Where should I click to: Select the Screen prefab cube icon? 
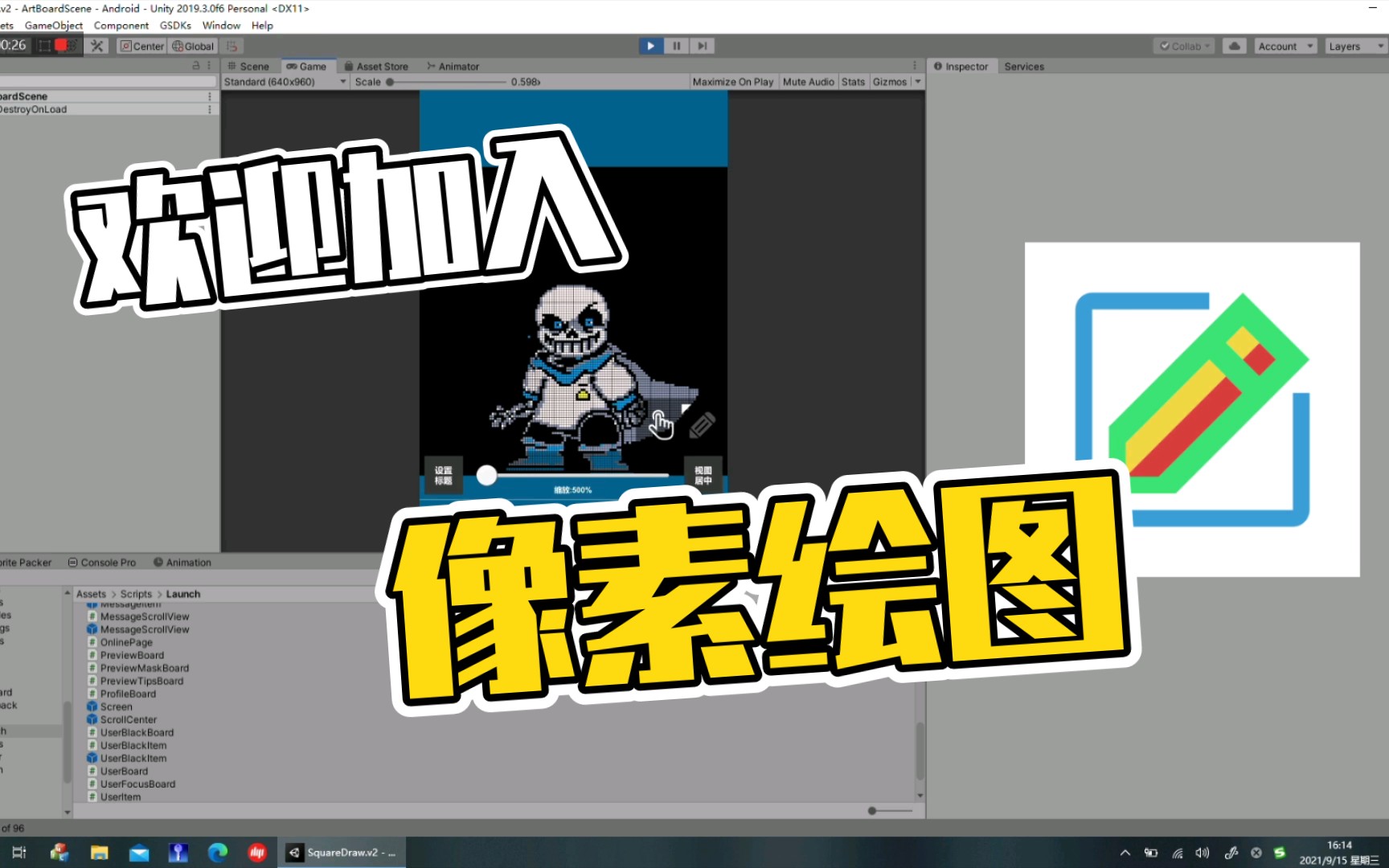point(92,706)
